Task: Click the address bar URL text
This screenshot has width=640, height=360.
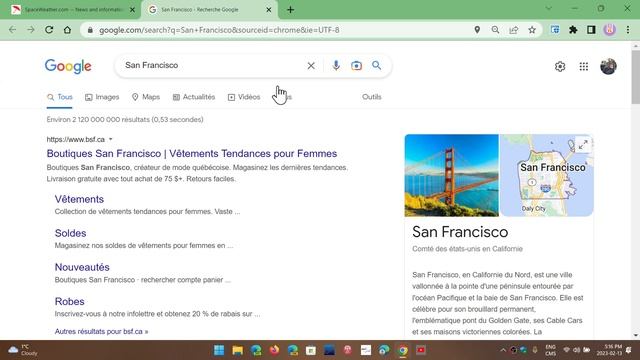Action: click(x=219, y=30)
